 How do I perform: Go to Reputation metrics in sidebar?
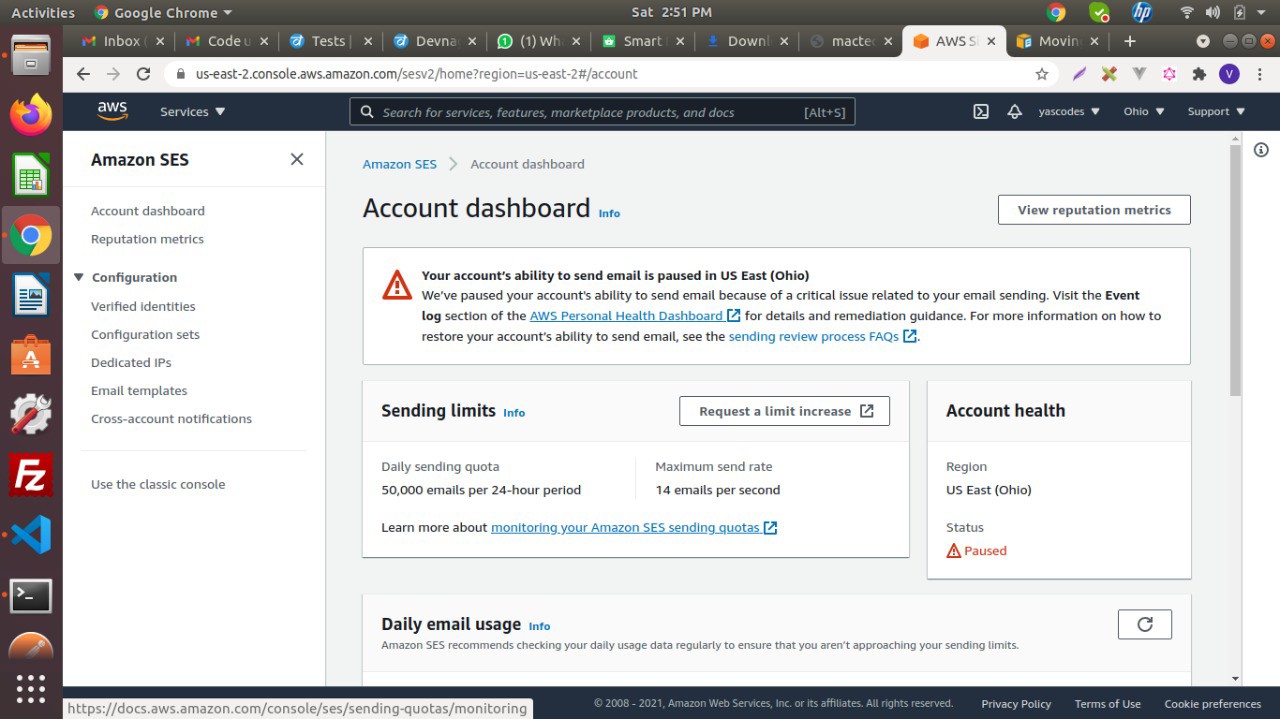[147, 239]
